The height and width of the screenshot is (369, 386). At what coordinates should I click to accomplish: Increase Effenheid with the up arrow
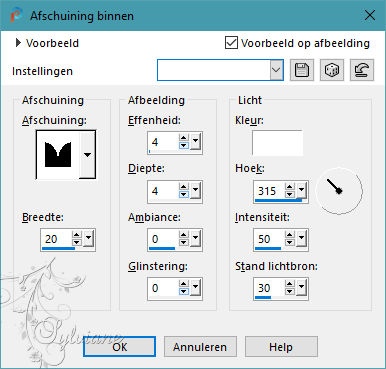point(184,138)
